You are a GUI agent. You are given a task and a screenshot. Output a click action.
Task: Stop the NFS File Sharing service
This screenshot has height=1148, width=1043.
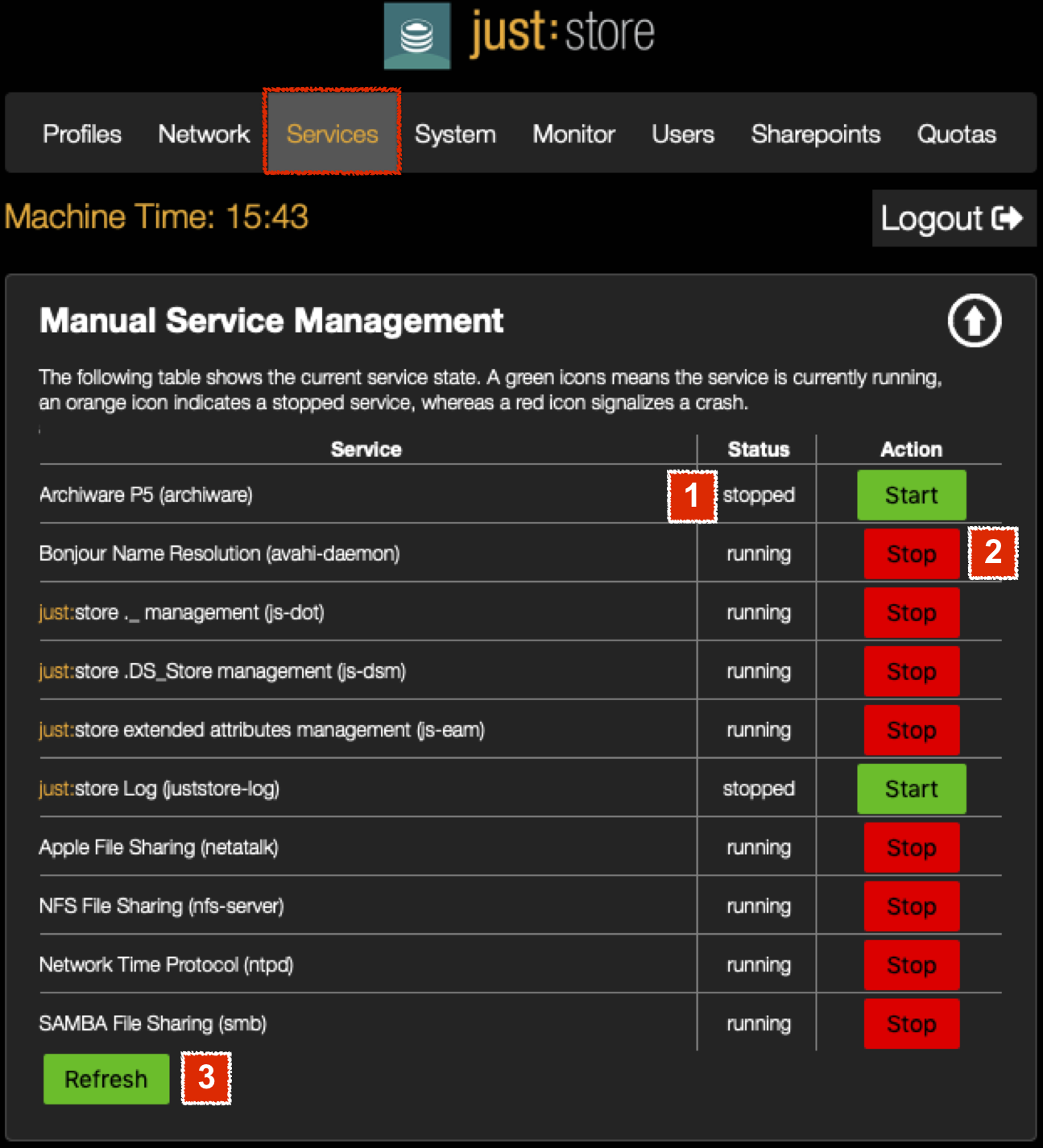coord(911,906)
